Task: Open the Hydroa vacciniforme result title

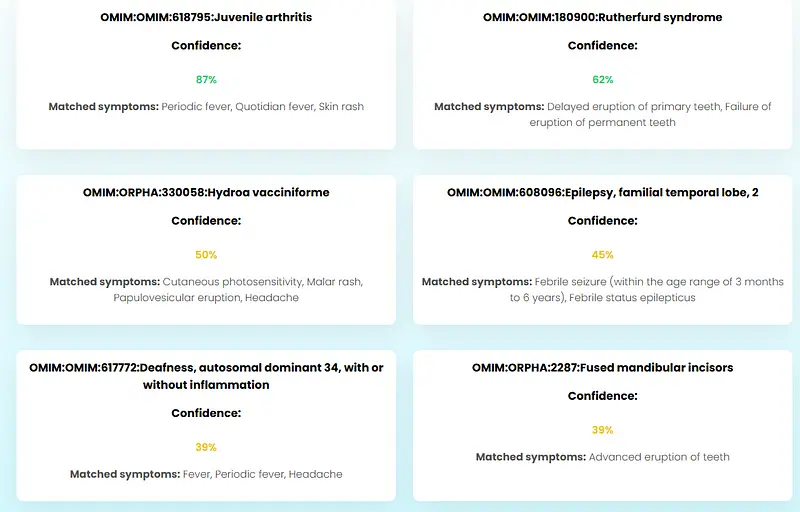Action: tap(206, 192)
